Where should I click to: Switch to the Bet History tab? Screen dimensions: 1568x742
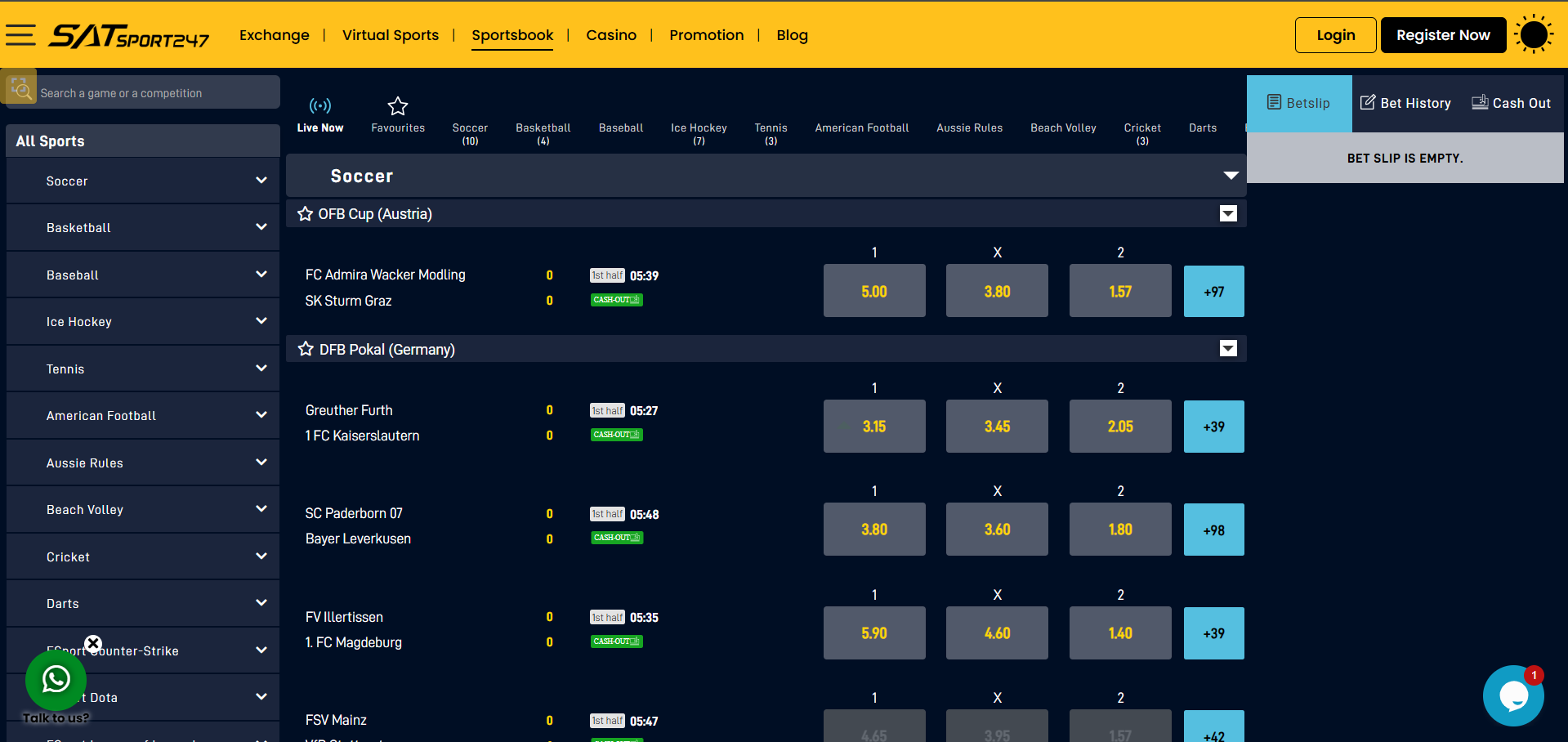[1405, 103]
